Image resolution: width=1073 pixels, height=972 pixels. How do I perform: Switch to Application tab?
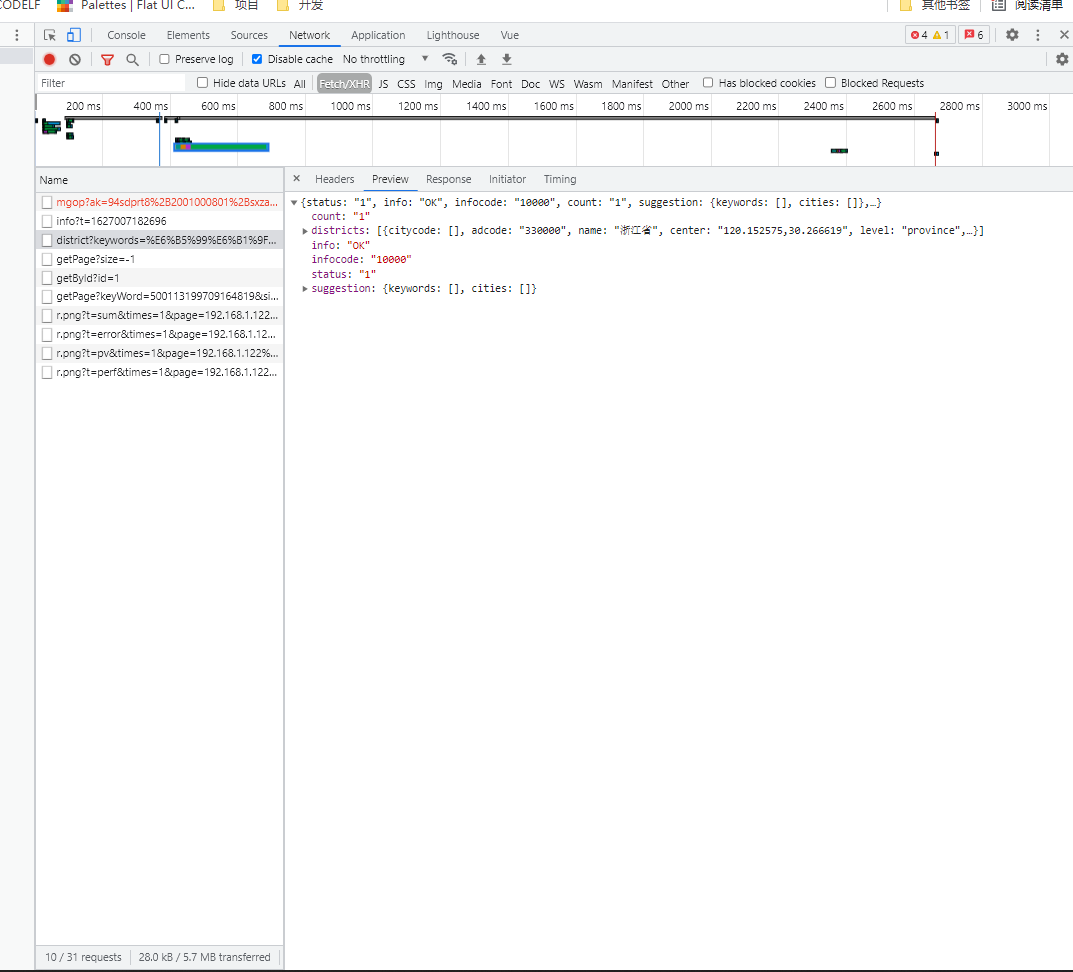(x=378, y=35)
